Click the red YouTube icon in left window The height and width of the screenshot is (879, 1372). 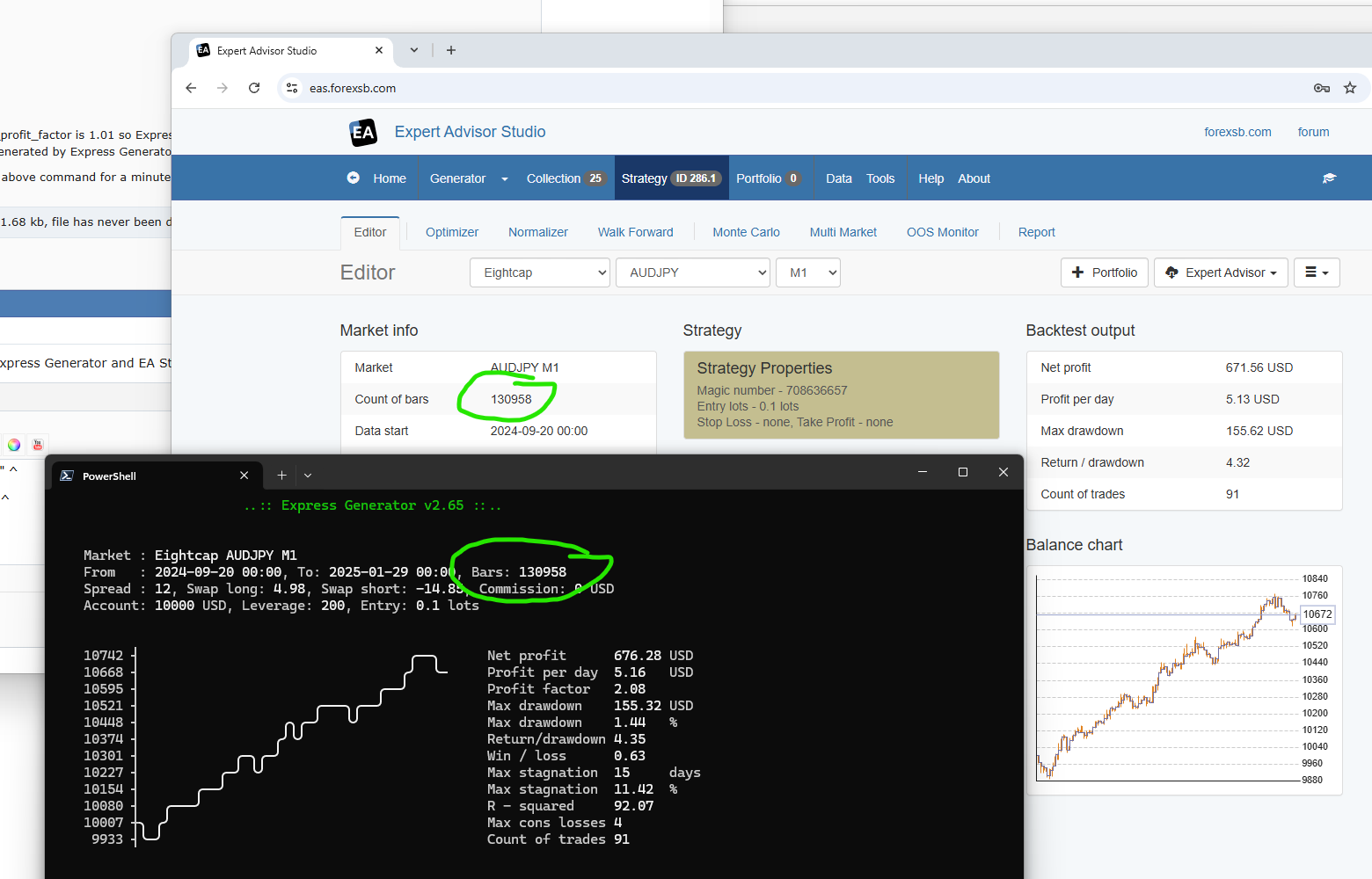click(x=38, y=445)
